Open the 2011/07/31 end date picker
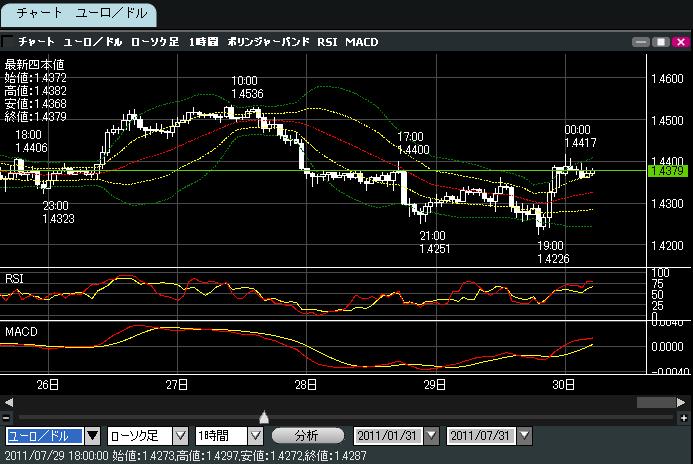 524,436
